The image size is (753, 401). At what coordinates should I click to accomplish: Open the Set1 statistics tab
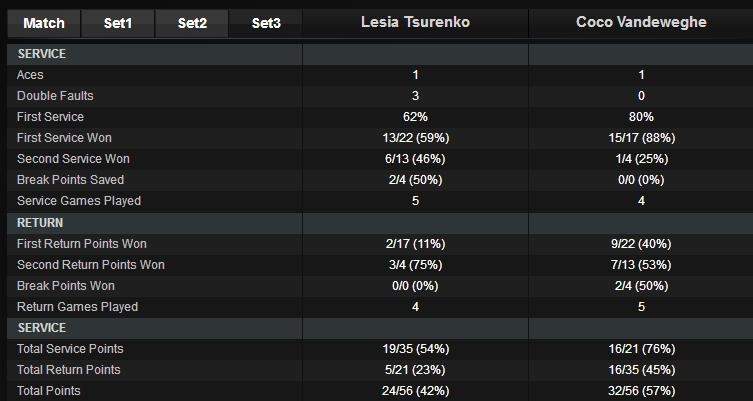(117, 23)
